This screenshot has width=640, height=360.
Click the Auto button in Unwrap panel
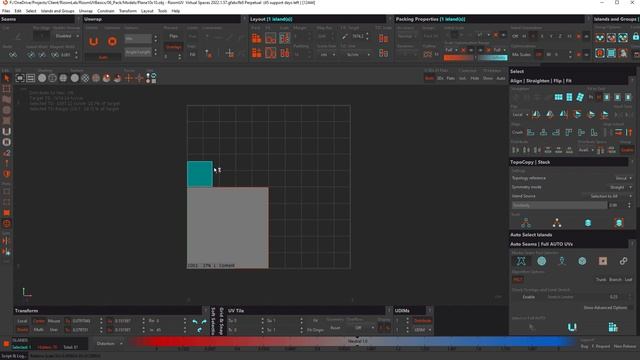point(103,58)
